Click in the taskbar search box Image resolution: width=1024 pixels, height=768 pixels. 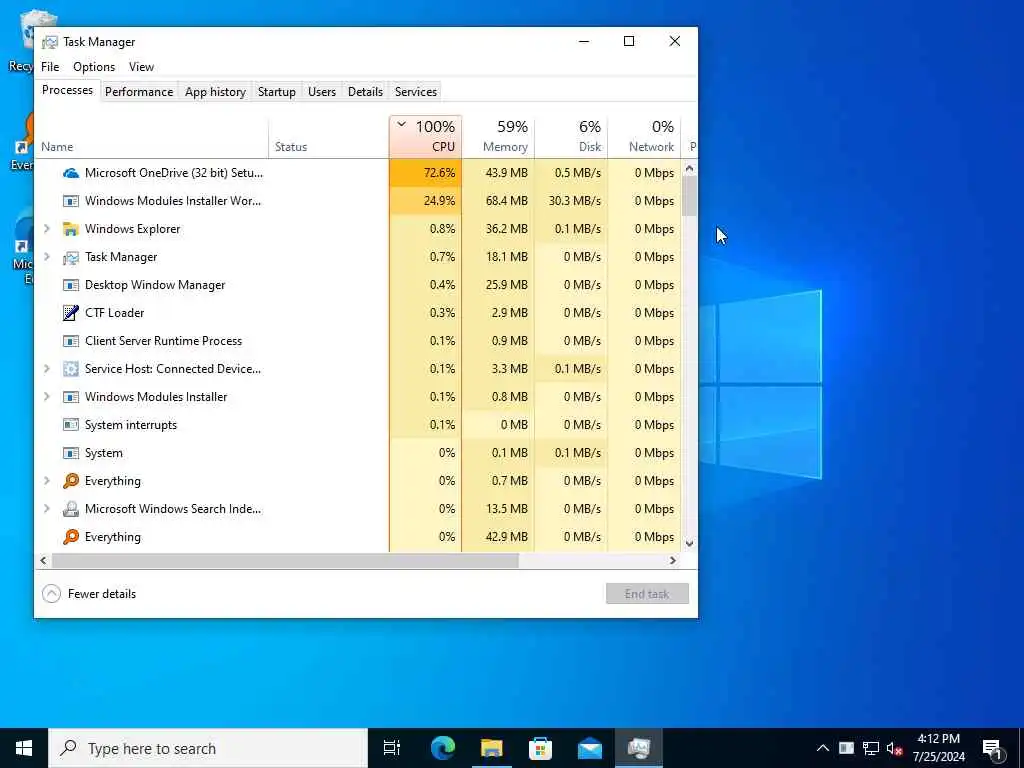pyautogui.click(x=208, y=748)
